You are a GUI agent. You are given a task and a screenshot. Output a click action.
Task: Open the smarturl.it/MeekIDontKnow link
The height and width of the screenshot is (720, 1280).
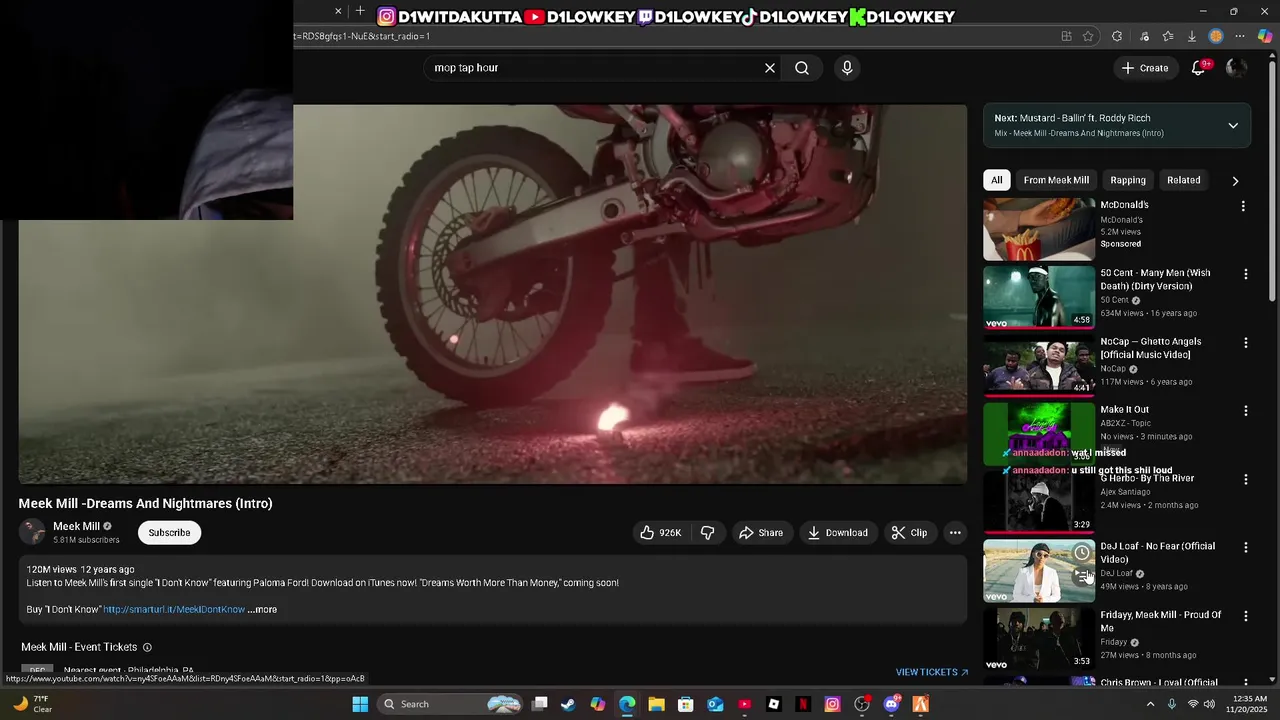point(174,609)
